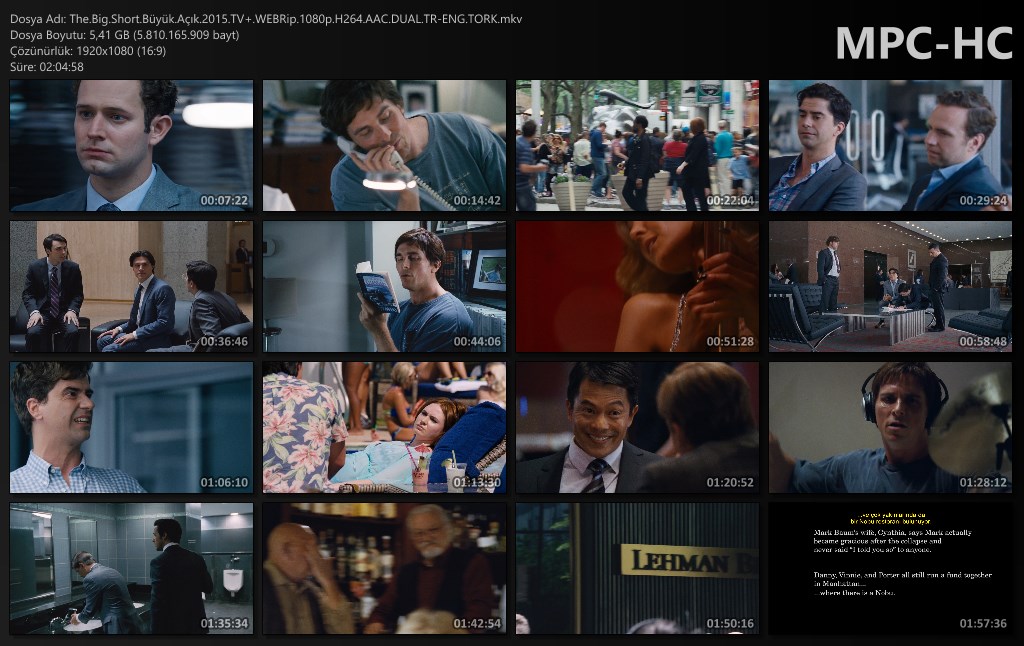Select the red-toned frame at 00:51:28

pos(637,287)
